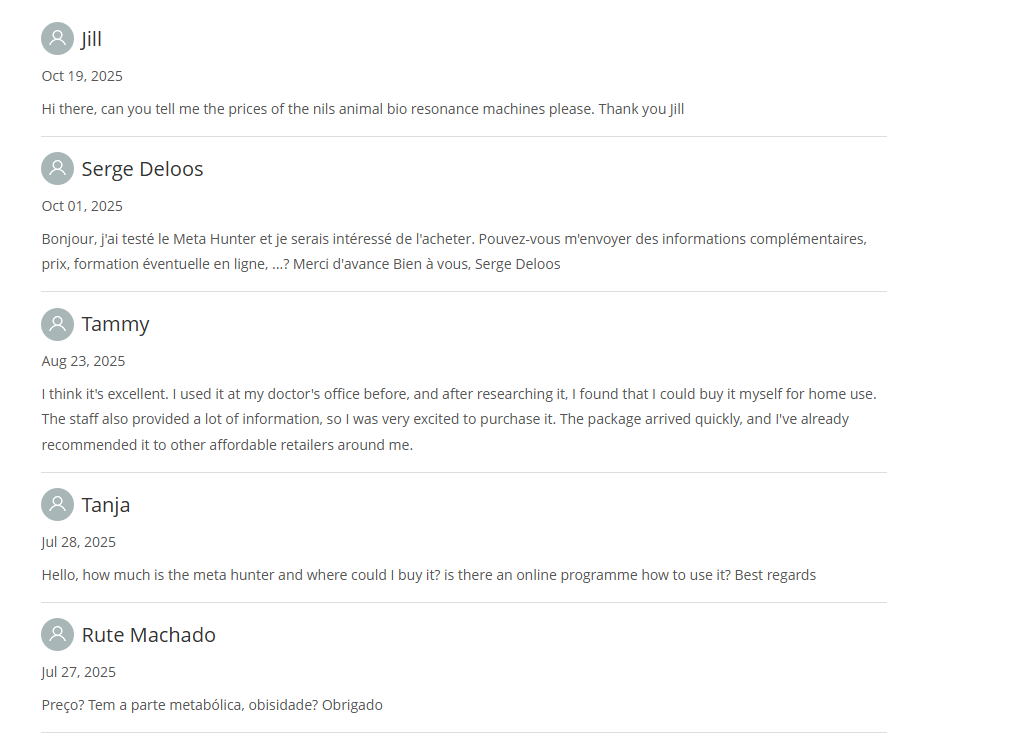Click Rute Machado's Portuguese comment text

click(212, 705)
